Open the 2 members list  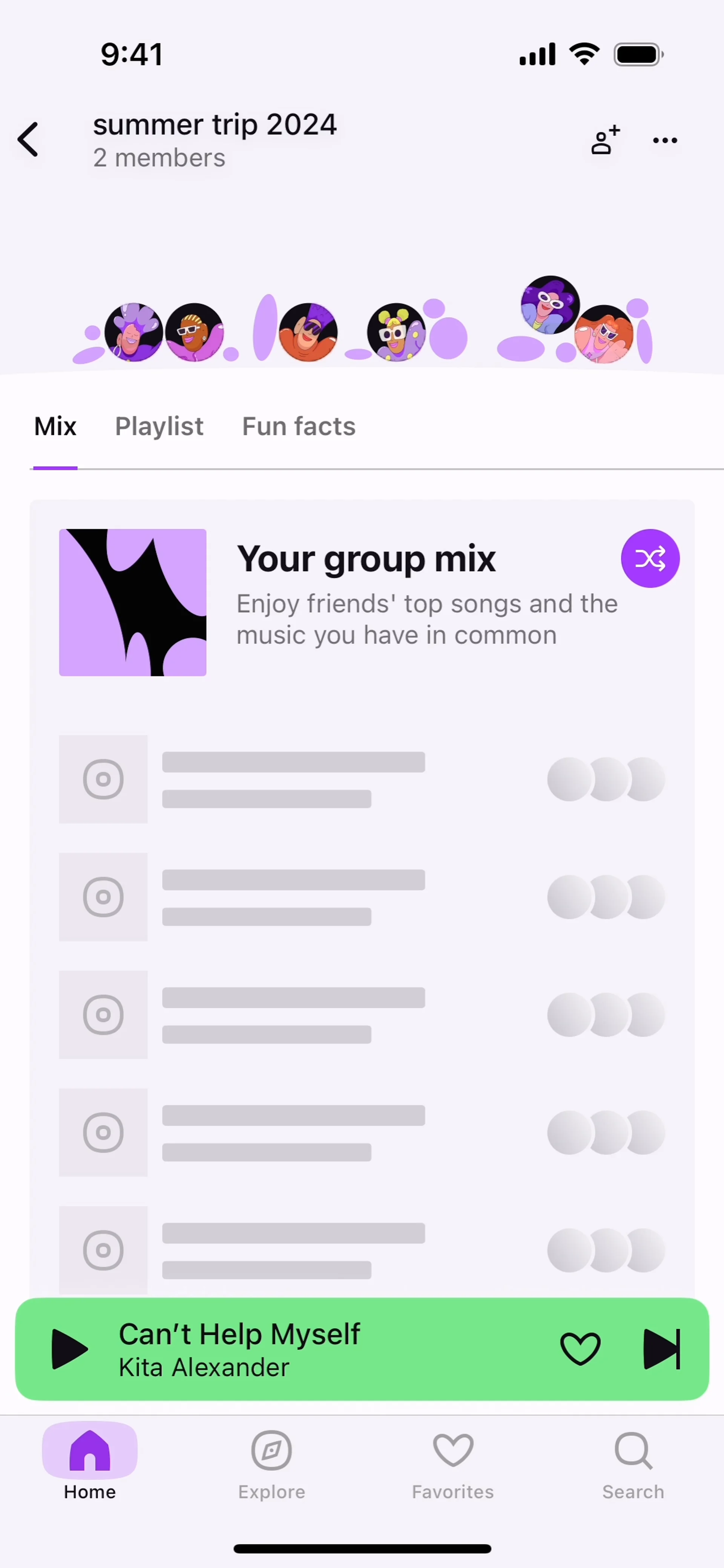pyautogui.click(x=159, y=158)
